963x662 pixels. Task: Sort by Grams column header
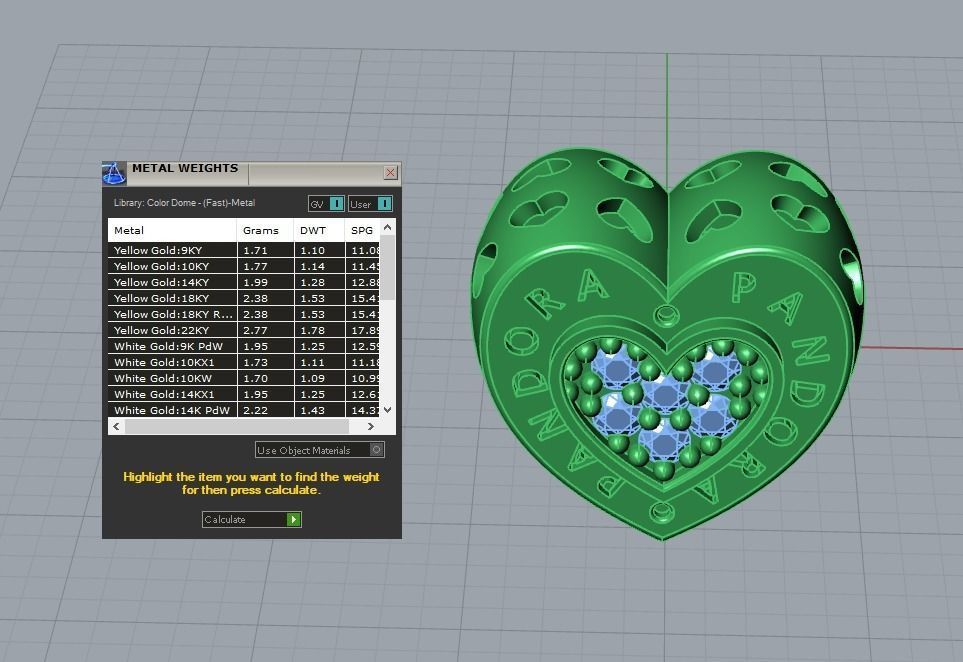coord(265,230)
